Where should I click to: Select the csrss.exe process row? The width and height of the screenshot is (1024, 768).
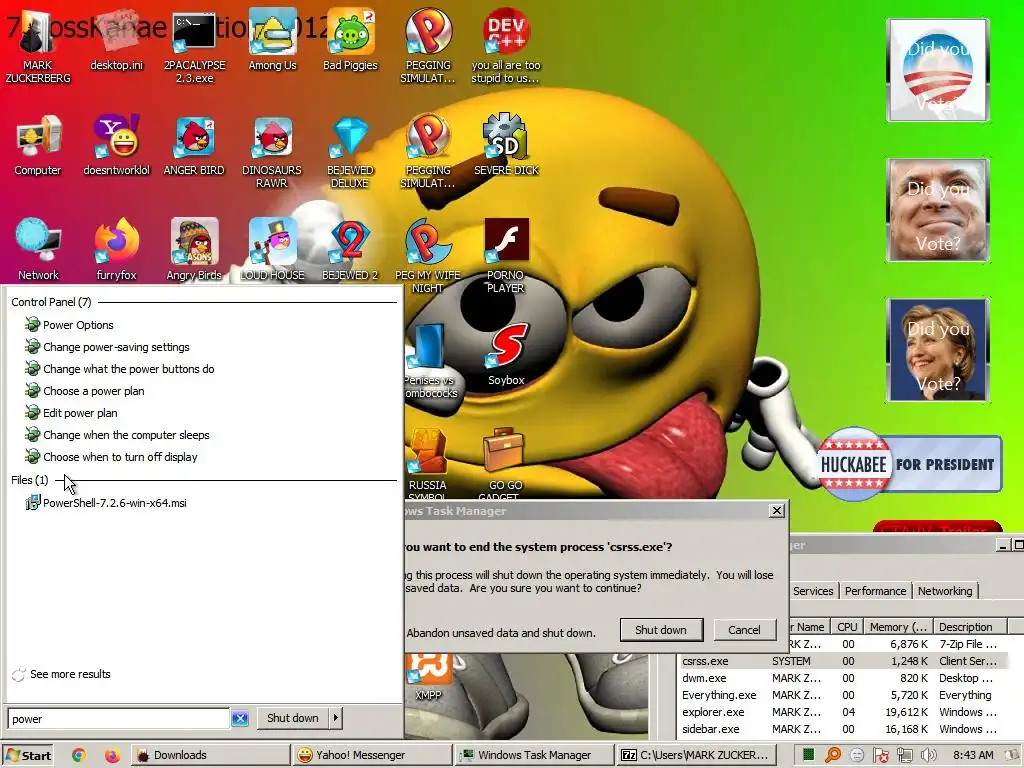842,661
